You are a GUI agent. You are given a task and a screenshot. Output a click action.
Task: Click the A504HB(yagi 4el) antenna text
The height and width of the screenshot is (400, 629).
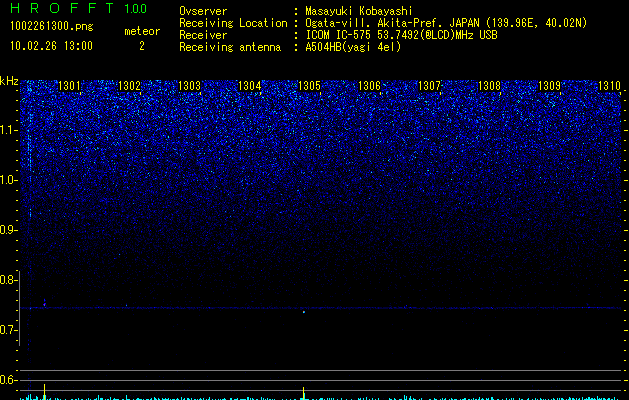[353, 47]
